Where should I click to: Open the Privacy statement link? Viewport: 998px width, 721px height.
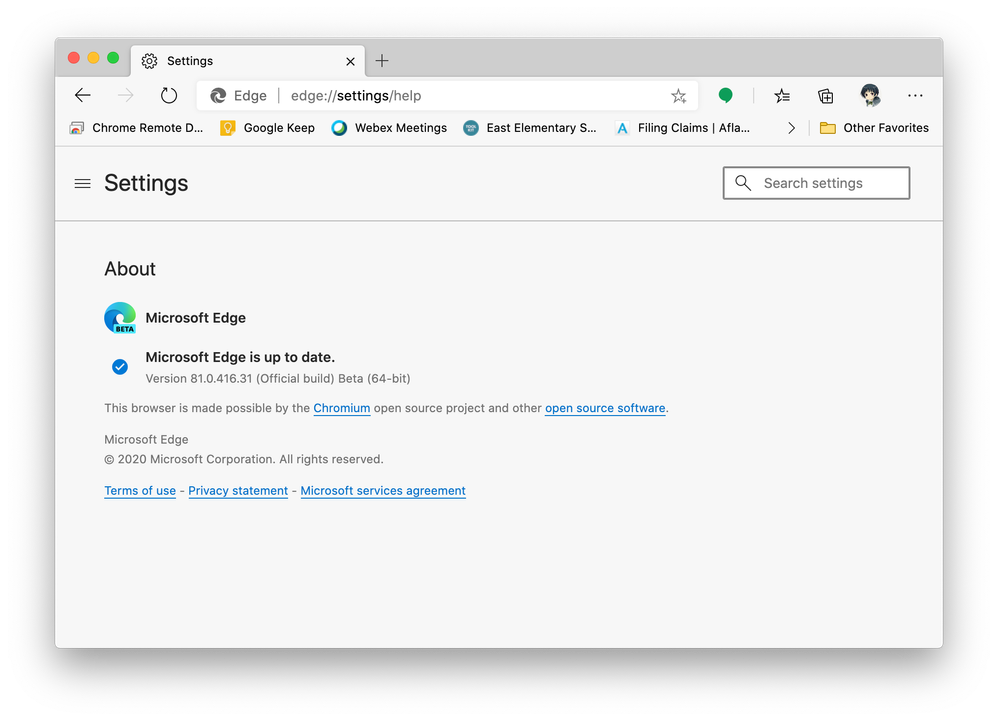(238, 491)
